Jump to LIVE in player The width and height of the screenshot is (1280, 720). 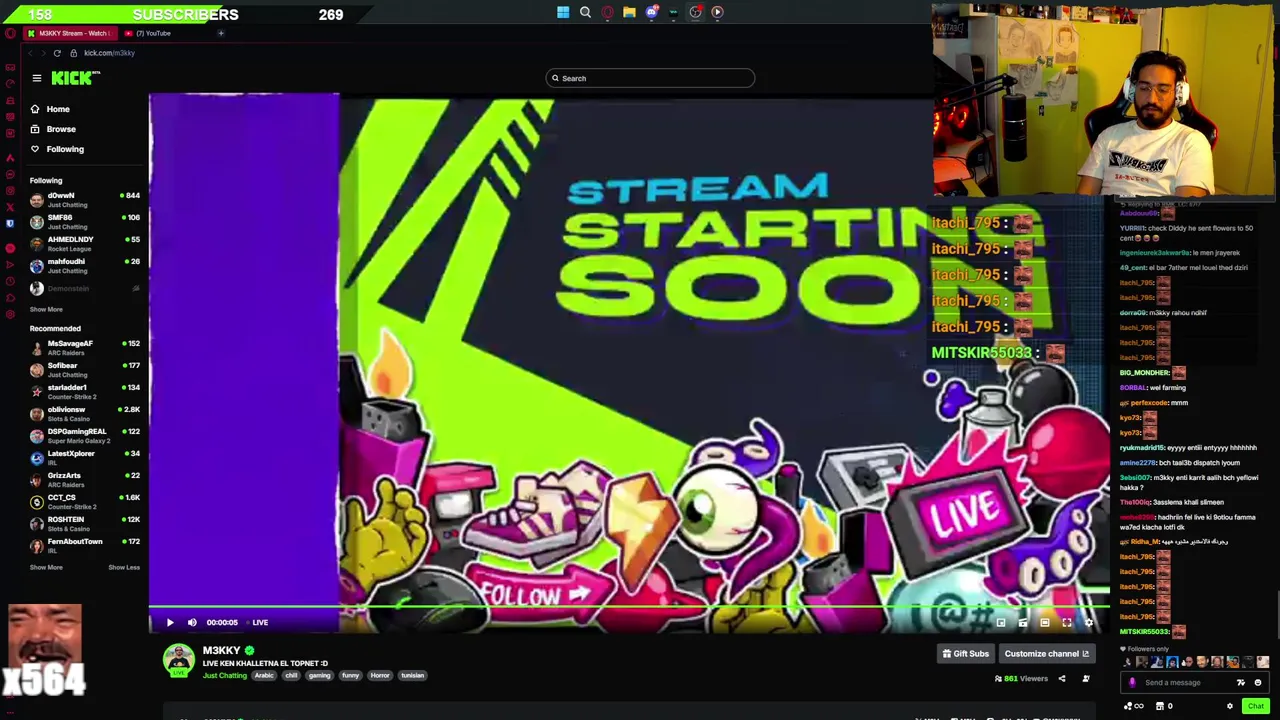260,622
